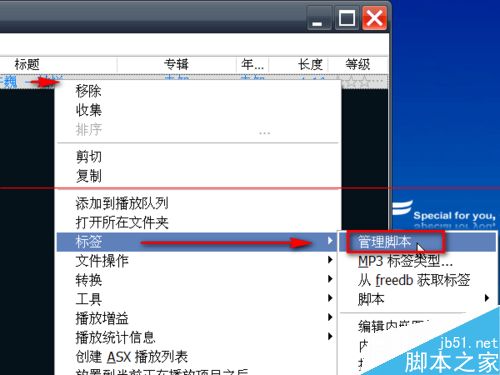Image resolution: width=500 pixels, height=375 pixels.
Task: Sort by 长度 column header
Action: 299,64
